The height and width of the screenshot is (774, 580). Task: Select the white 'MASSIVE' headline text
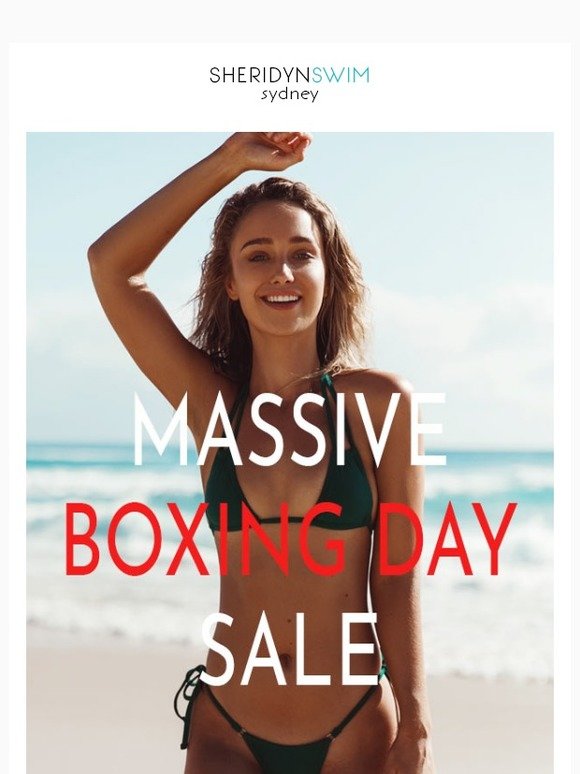tap(290, 430)
